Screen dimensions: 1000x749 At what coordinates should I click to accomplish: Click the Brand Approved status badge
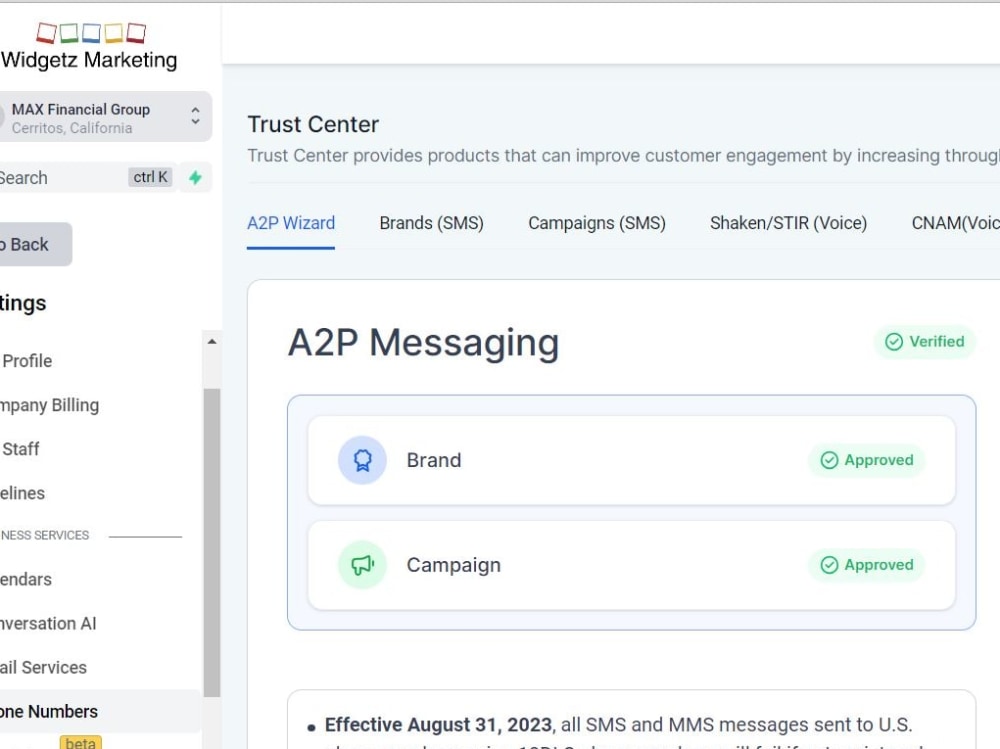(867, 460)
